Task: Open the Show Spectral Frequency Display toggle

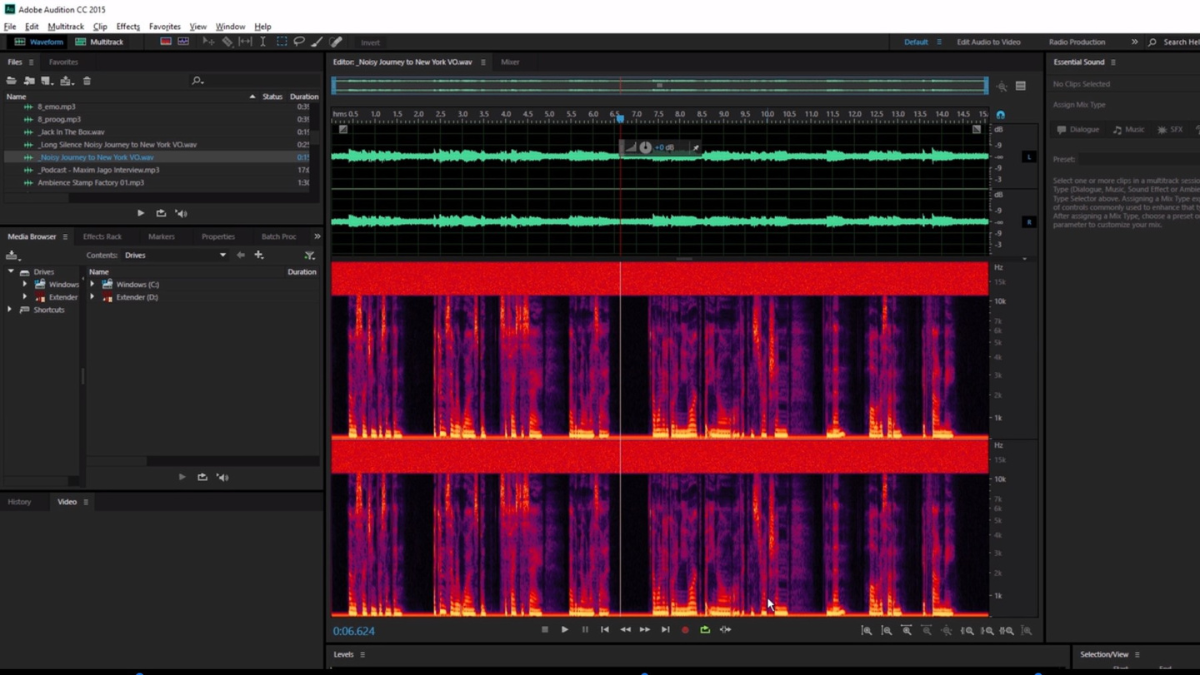Action: pyautogui.click(x=165, y=42)
